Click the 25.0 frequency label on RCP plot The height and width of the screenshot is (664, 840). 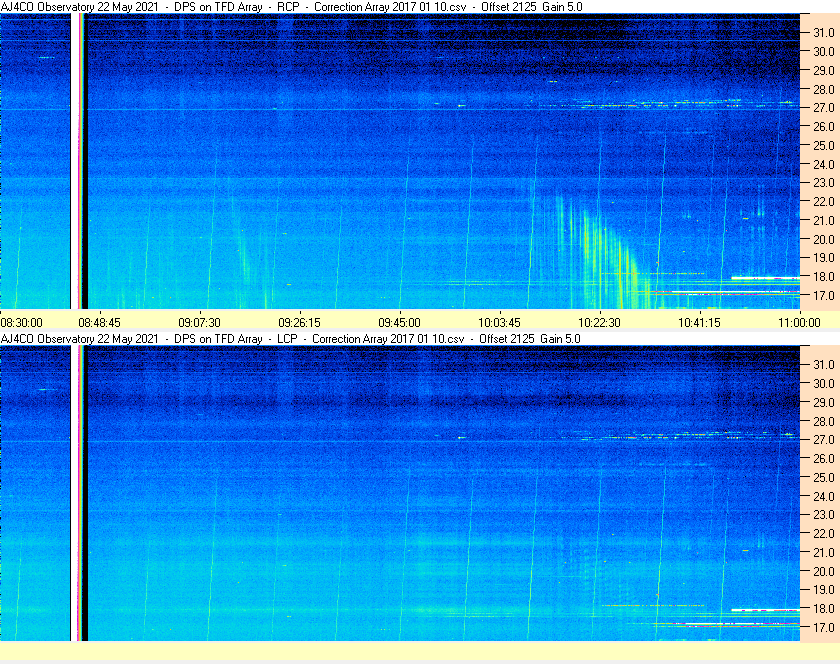pos(824,145)
